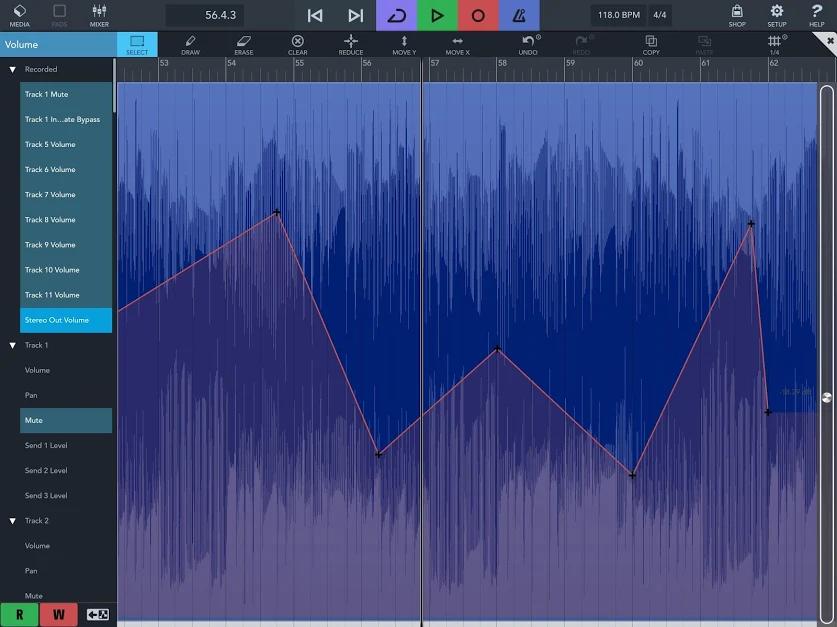Screen dimensions: 837x627
Task: Toggle automation Write button W
Action: 59,614
